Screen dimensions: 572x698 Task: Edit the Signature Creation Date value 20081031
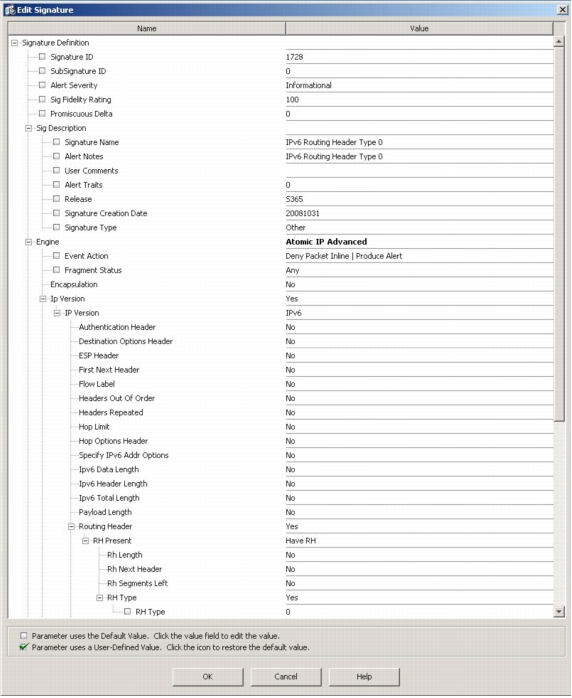419,214
